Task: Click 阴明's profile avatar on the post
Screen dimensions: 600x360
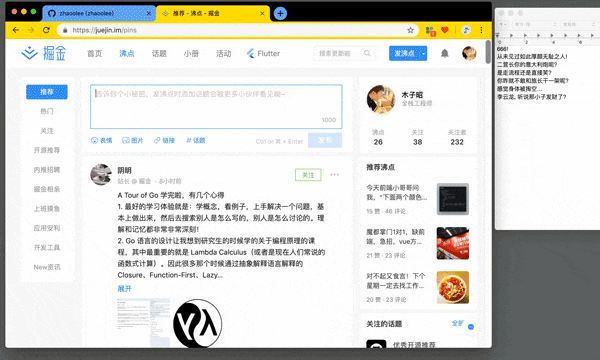Action: pos(101,174)
